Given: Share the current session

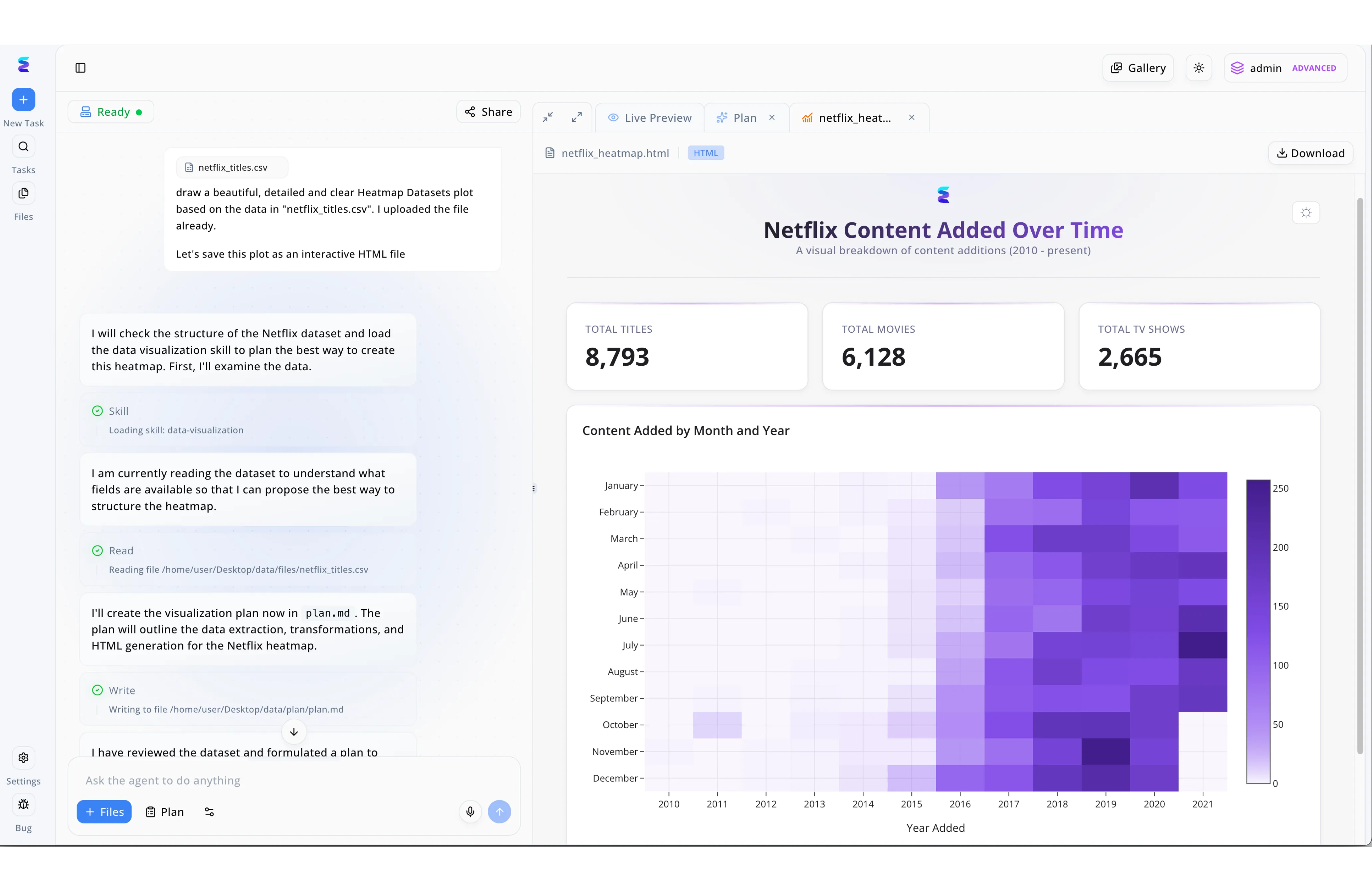Looking at the screenshot, I should 488,111.
